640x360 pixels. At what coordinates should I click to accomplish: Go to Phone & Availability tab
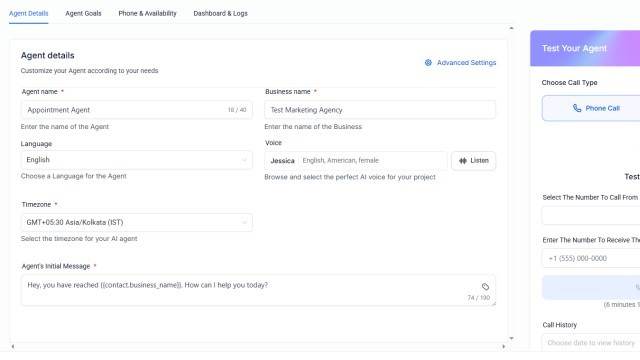(147, 13)
